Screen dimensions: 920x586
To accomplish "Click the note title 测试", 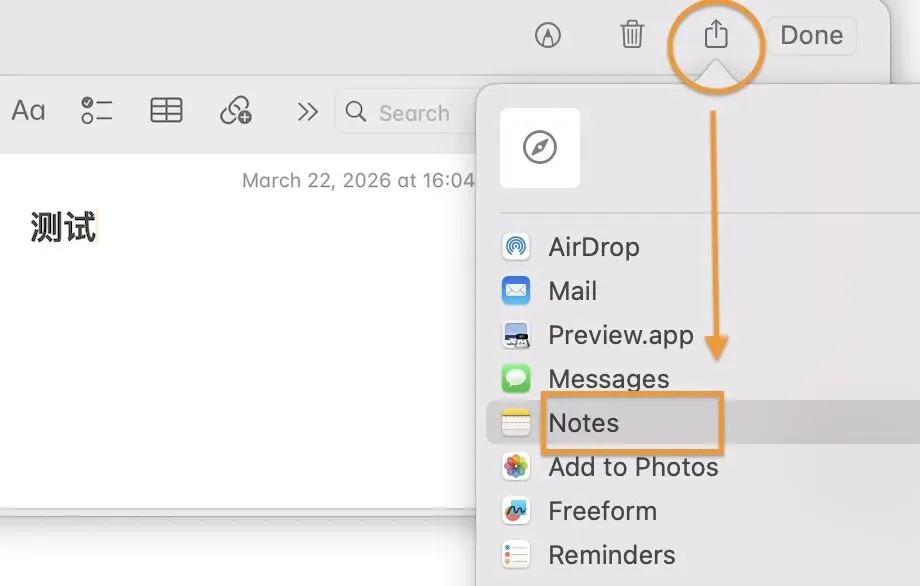I will pos(63,227).
